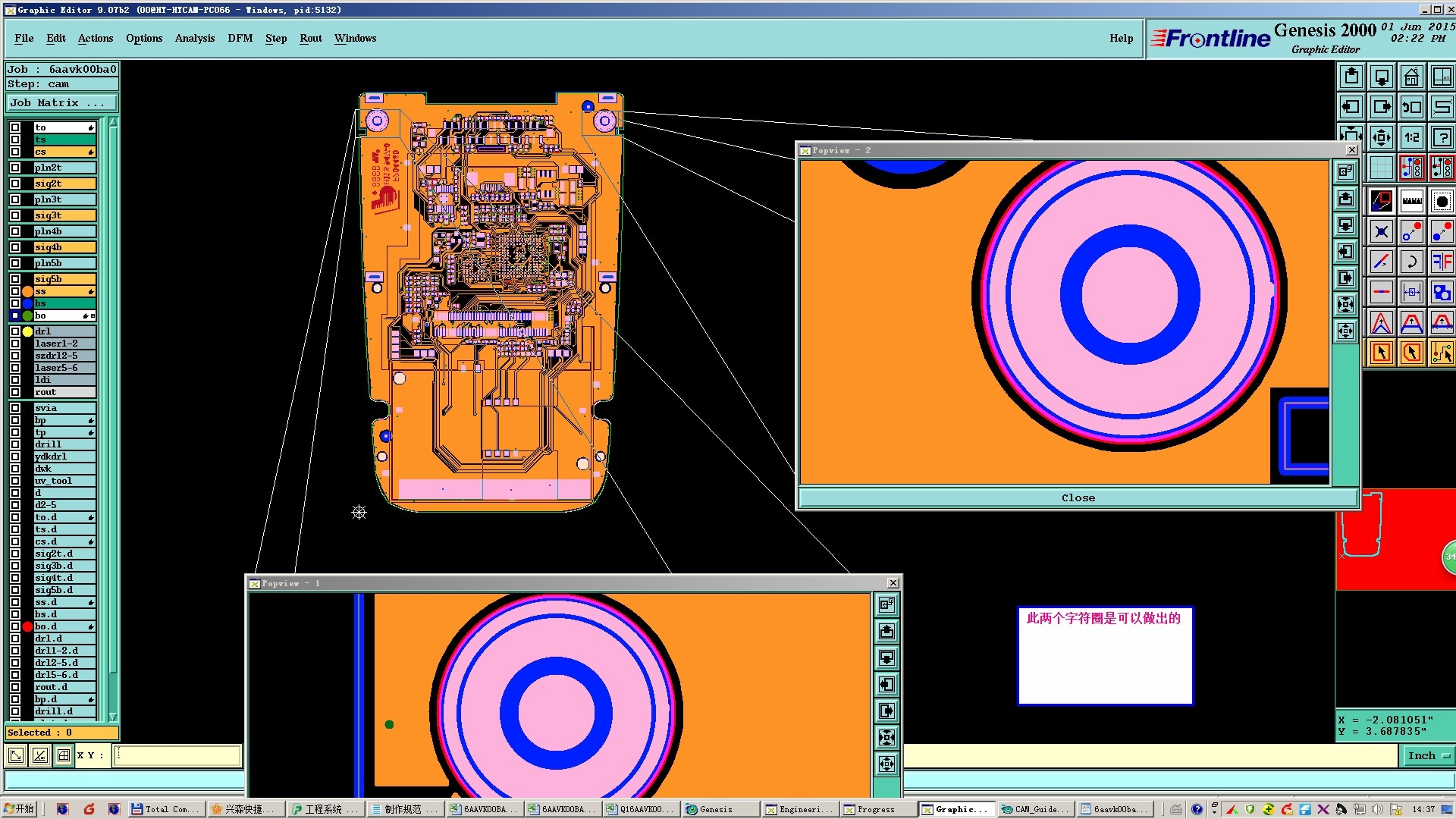
Task: Open the question mark help icon
Action: pos(1442,137)
